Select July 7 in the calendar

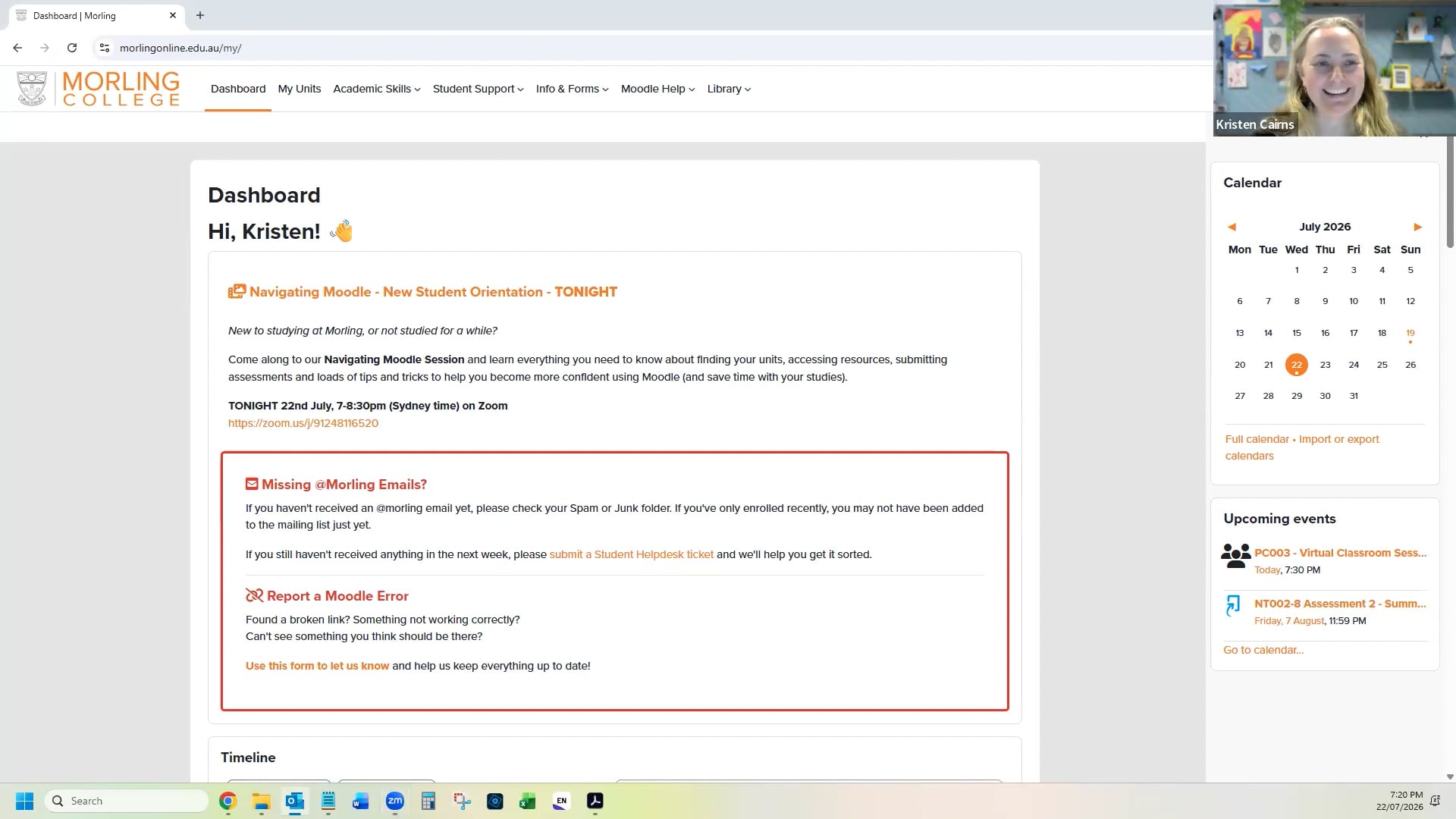1268,301
